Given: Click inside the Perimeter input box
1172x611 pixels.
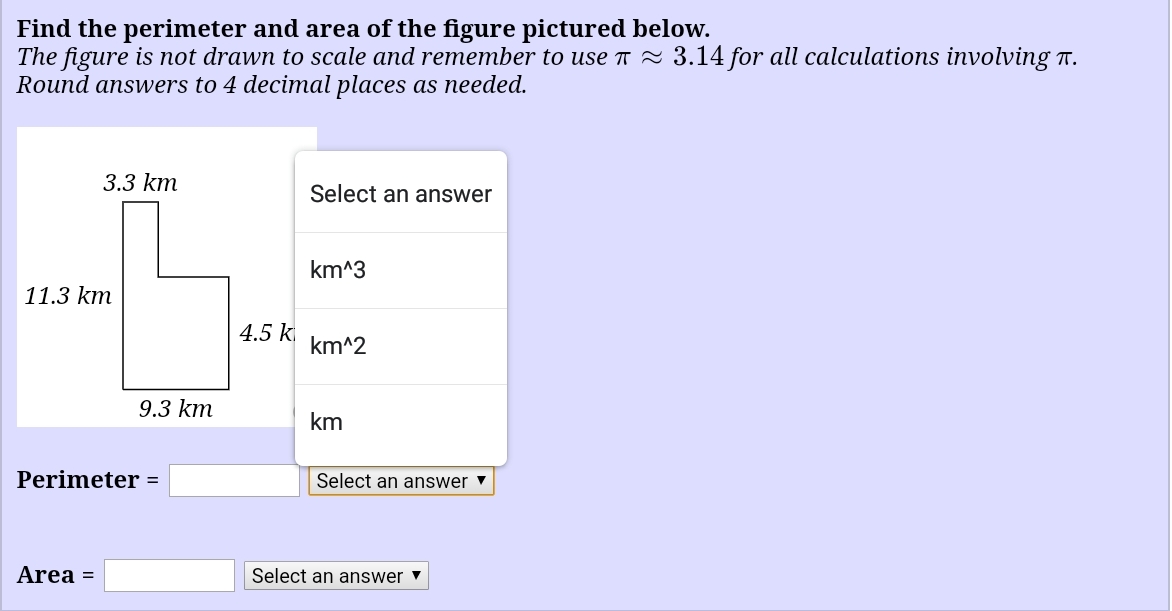Looking at the screenshot, I should click(233, 480).
